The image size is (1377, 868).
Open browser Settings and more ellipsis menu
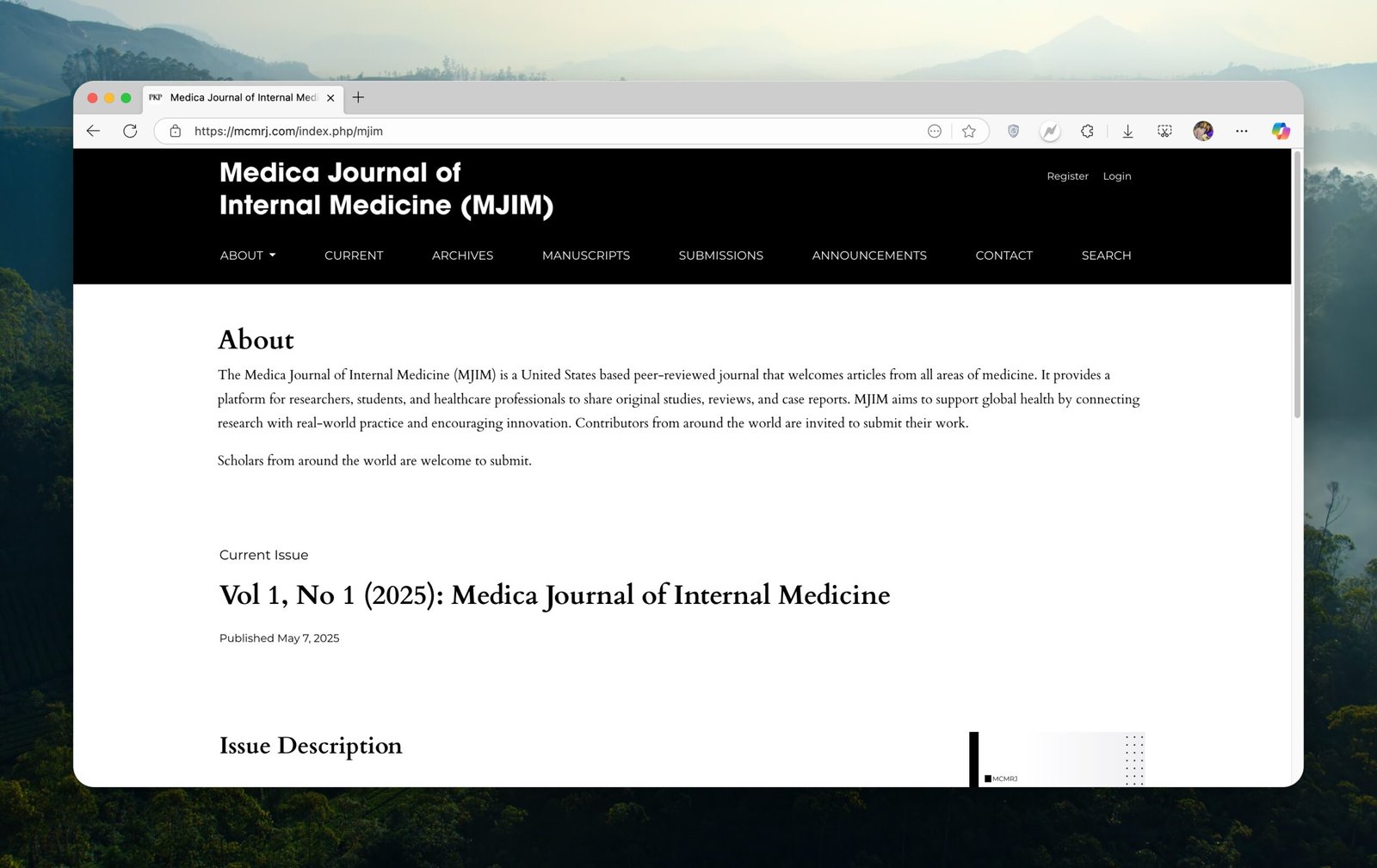pos(1241,131)
